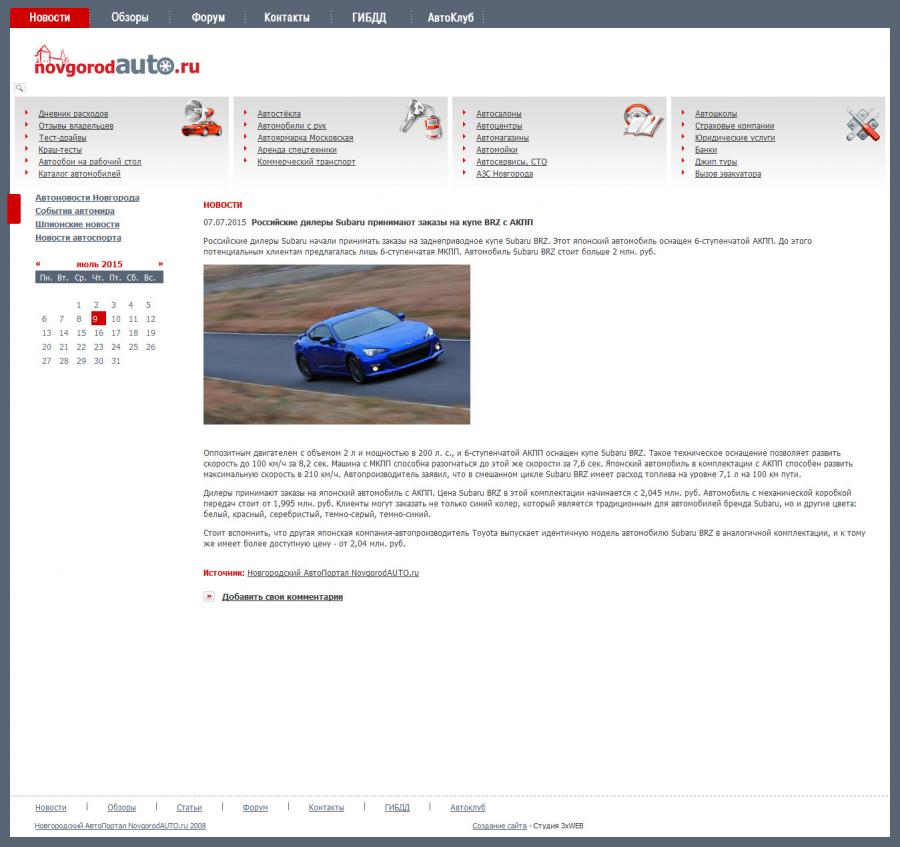
Task: Open the Тест-драйвы link
Action: tap(62, 138)
